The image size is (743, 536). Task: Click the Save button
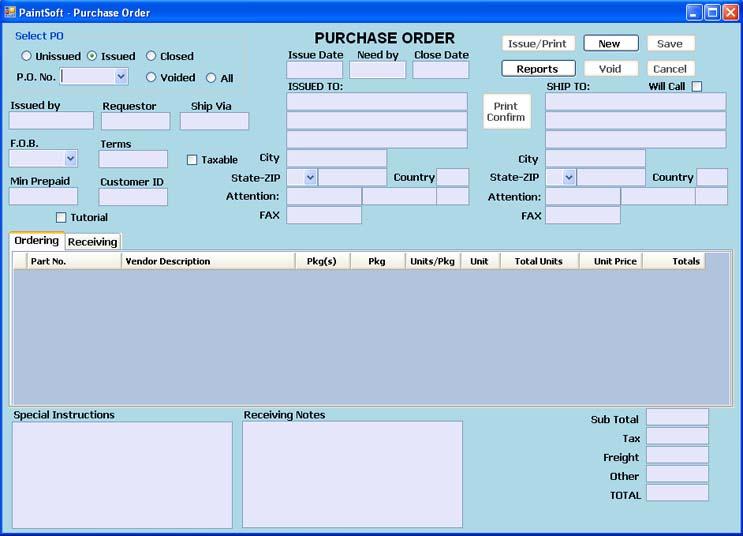tap(671, 44)
